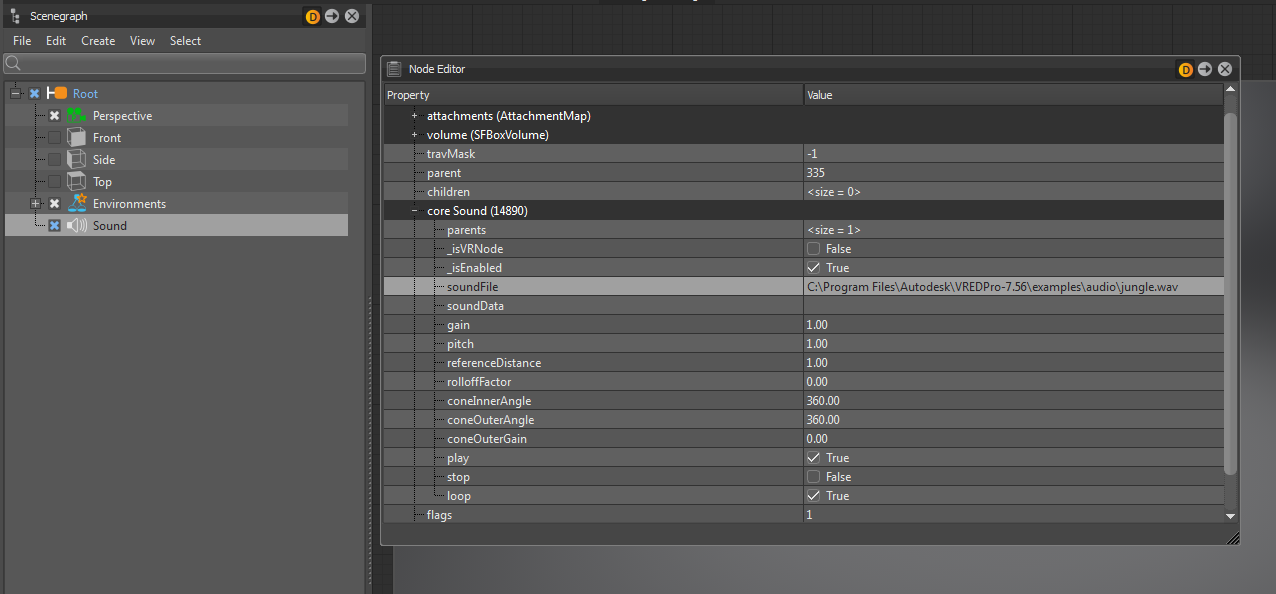The image size is (1276, 594).
Task: Open the Select menu in Scenegraph
Action: [x=185, y=41]
